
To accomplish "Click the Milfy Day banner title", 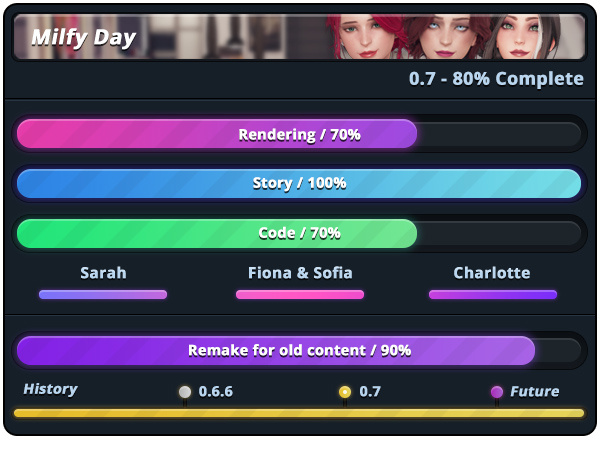I will [x=83, y=38].
